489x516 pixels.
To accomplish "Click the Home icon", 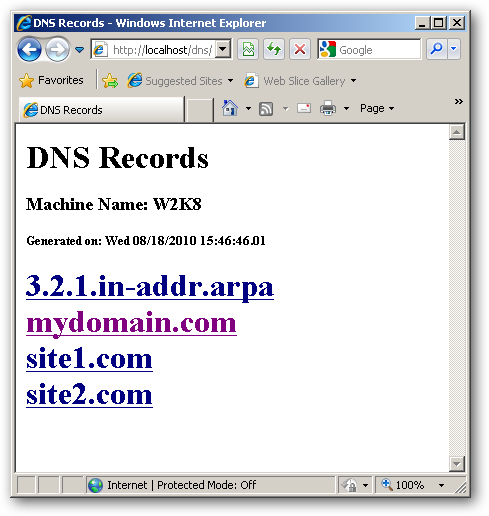I will pyautogui.click(x=230, y=108).
